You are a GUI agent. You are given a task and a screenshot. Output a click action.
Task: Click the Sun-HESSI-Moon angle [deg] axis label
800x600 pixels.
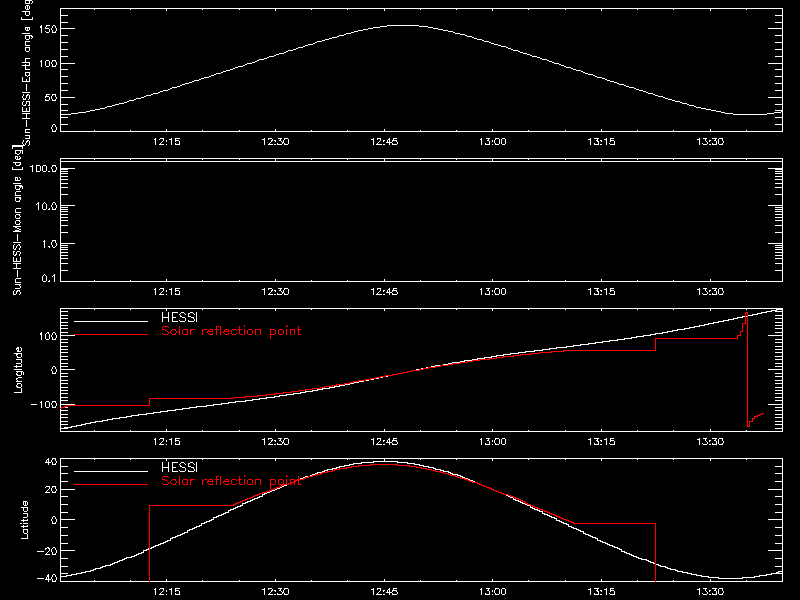17,220
